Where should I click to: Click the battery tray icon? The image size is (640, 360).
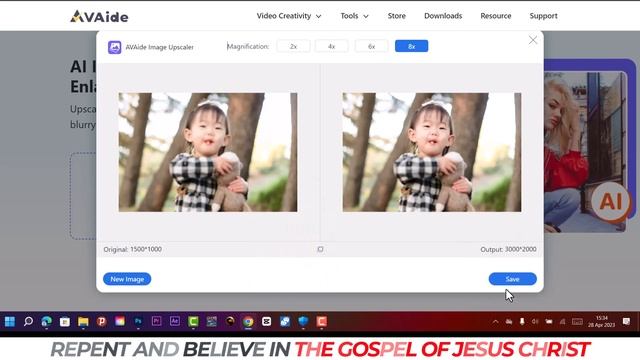pos(549,322)
